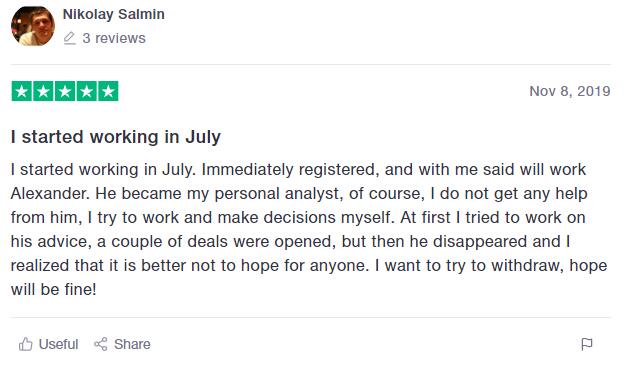Open the review titled I started working in July

116,137
